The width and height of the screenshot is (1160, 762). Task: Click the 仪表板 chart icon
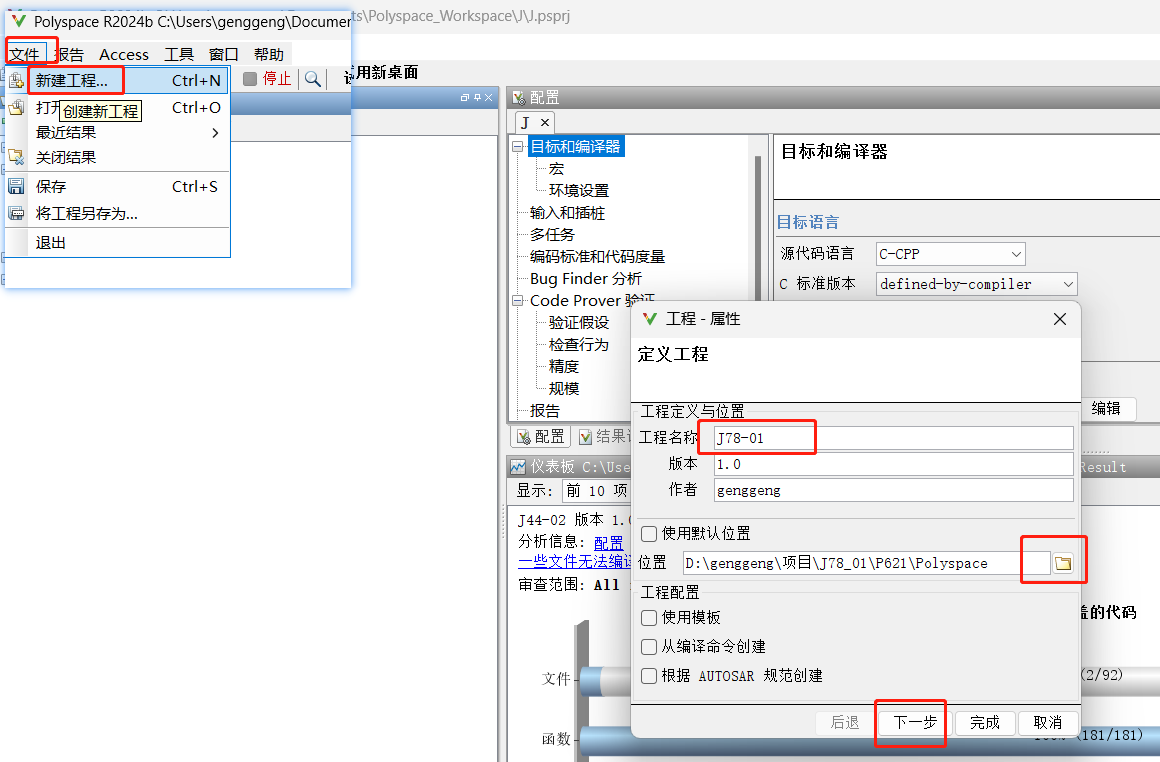(x=518, y=467)
